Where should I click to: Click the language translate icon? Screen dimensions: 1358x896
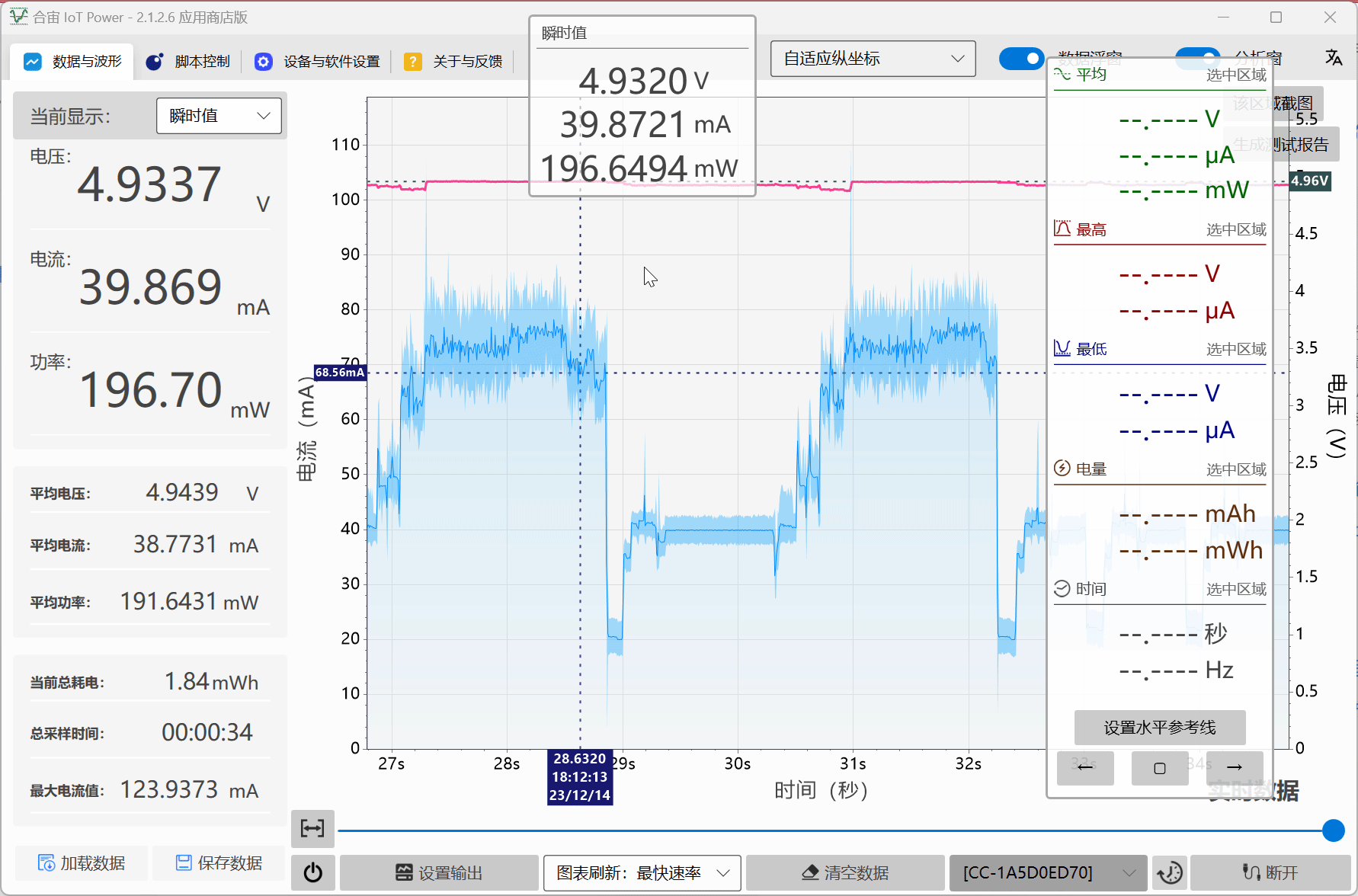click(1333, 58)
